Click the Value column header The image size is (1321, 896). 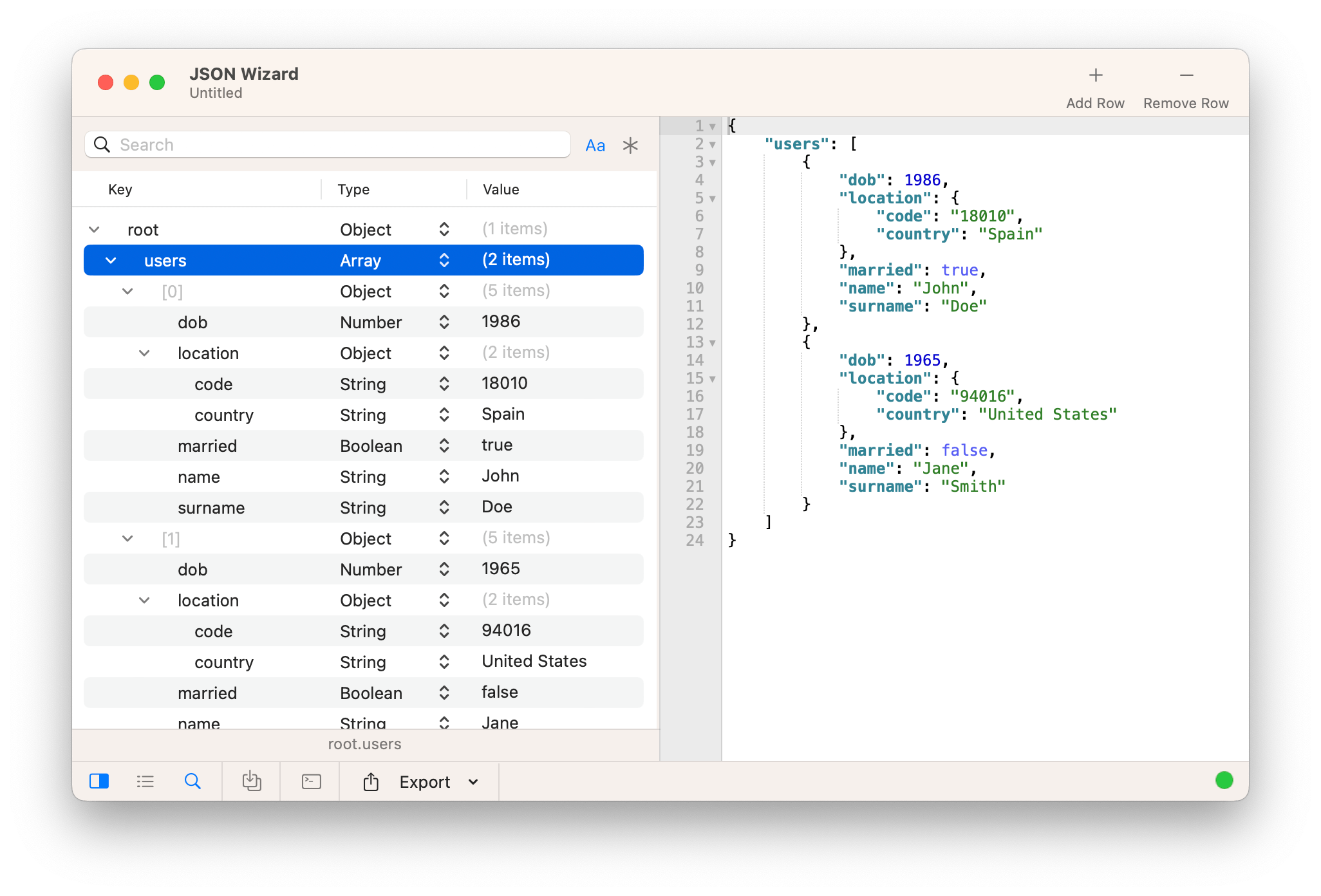501,189
